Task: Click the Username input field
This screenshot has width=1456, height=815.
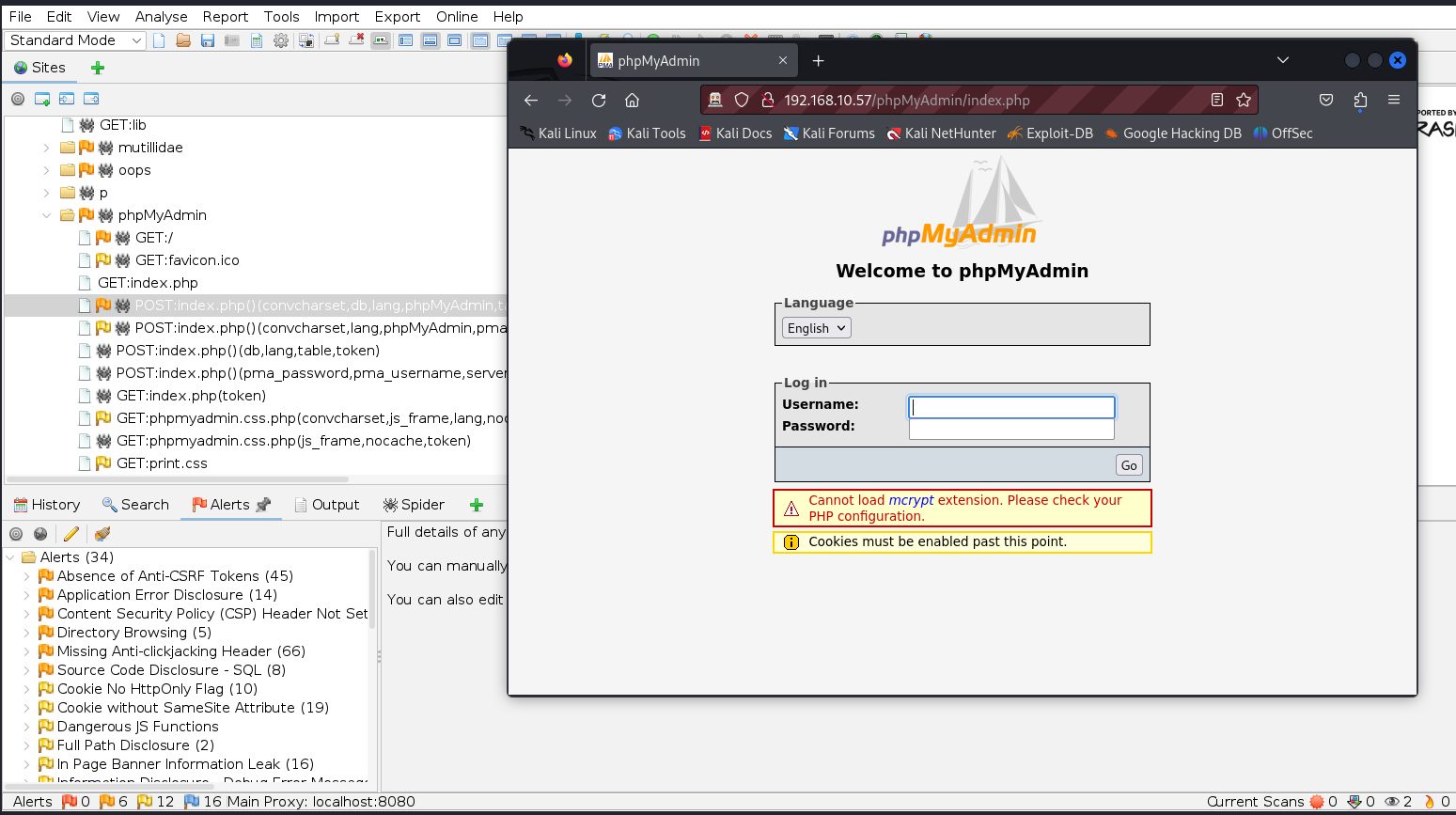Action: [x=1011, y=407]
